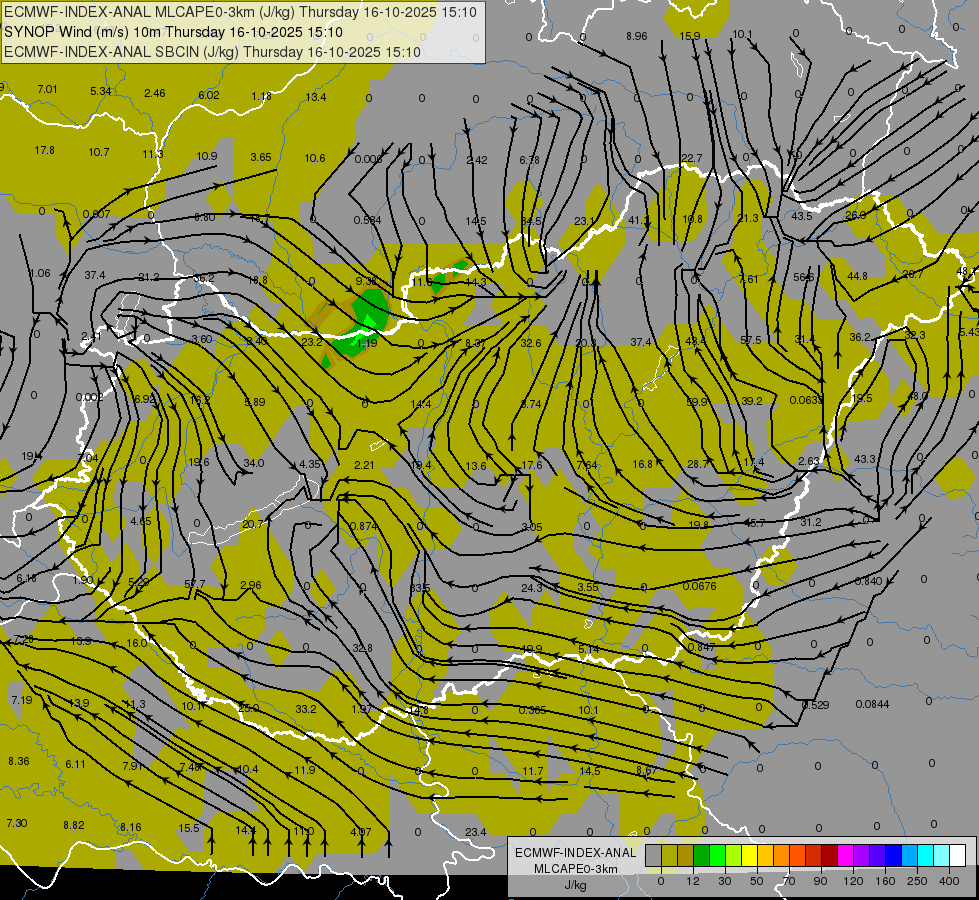The image size is (979, 900).
Task: Click the purple legend swatch
Action: (862, 855)
